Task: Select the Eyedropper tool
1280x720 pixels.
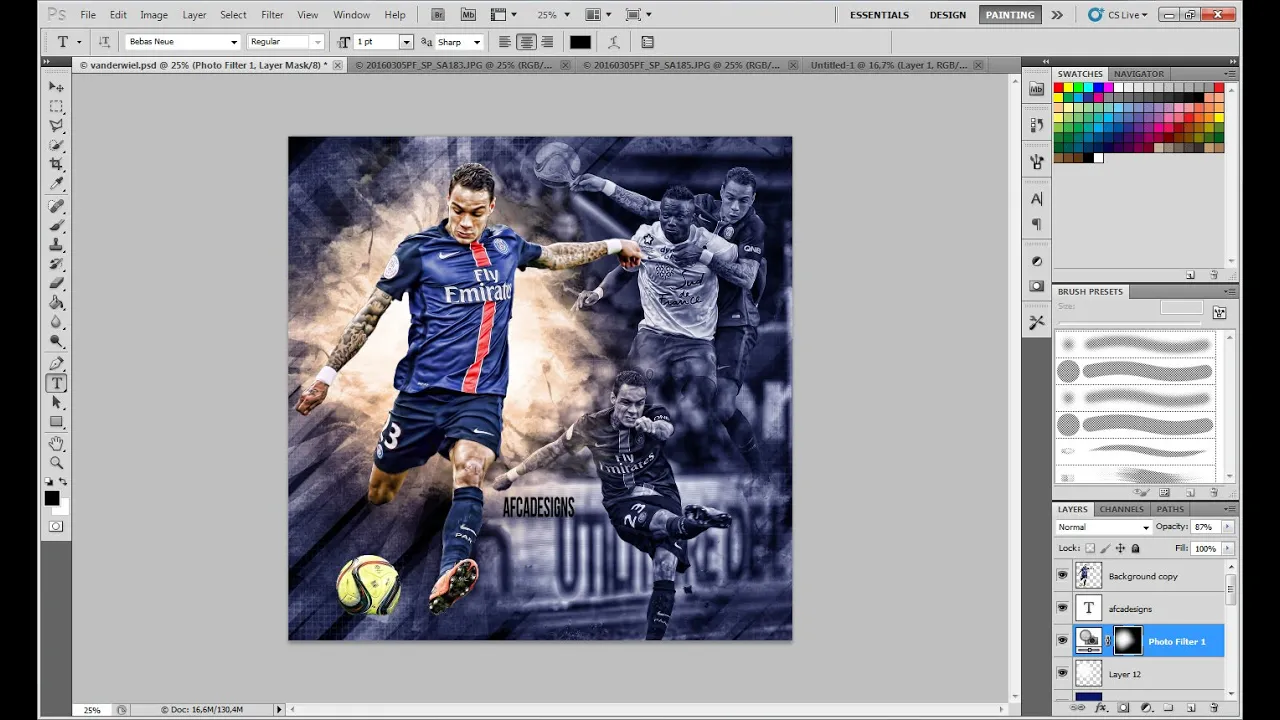Action: (56, 184)
